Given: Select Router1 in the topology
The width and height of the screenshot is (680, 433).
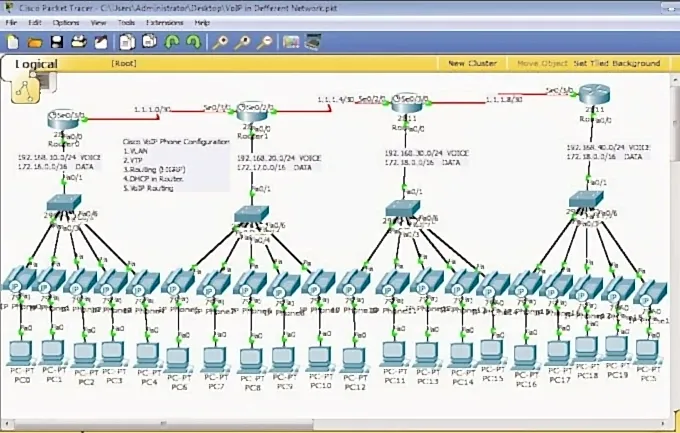Looking at the screenshot, I should pyautogui.click(x=254, y=111).
